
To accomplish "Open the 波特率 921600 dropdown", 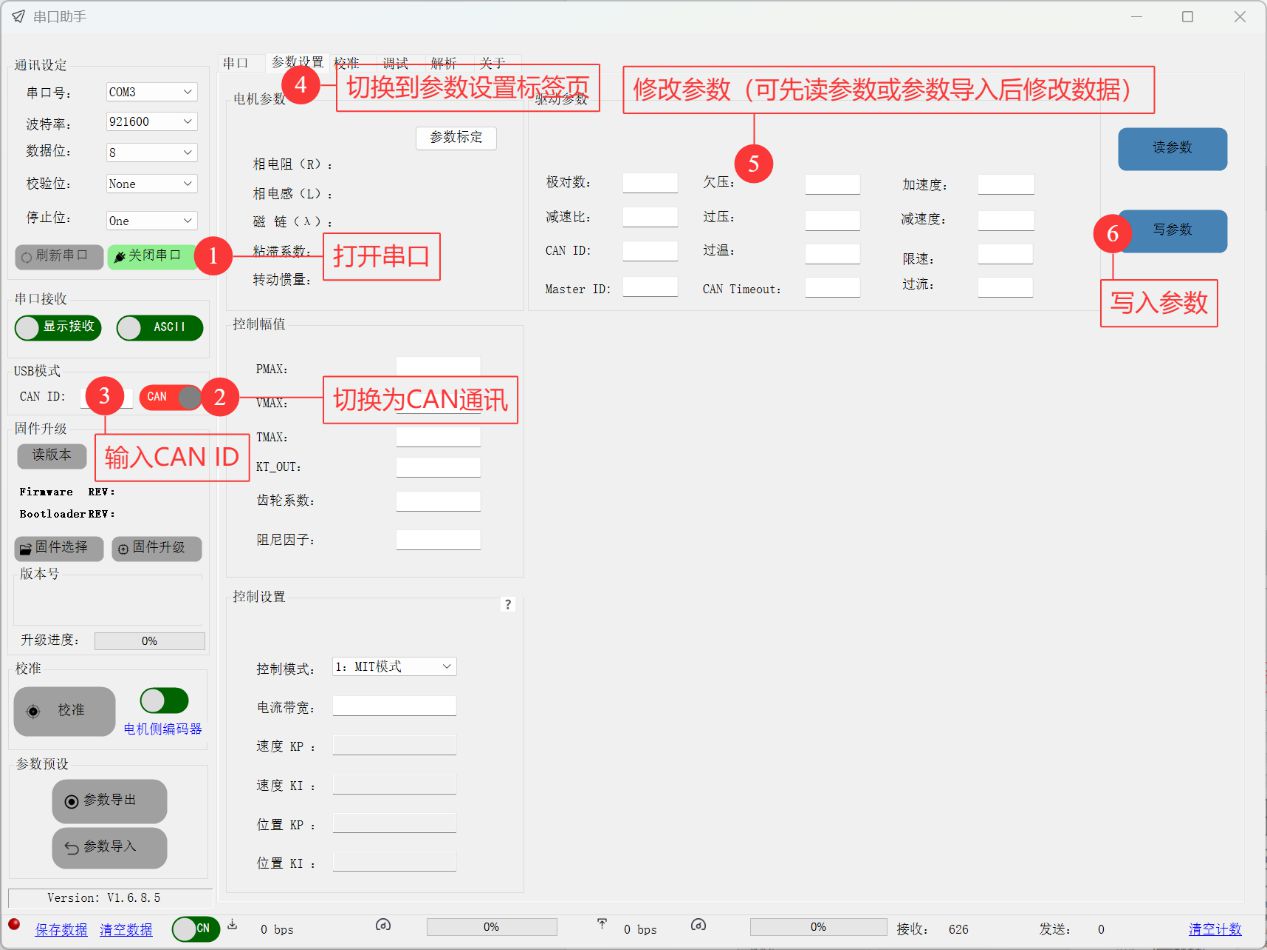I will (152, 122).
